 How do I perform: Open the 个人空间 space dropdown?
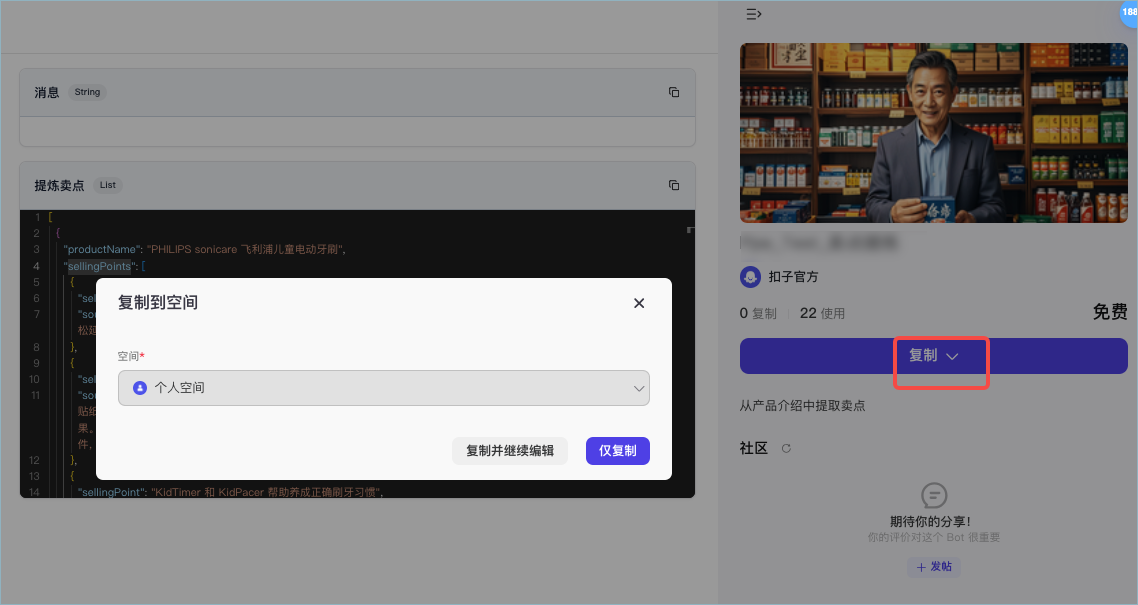383,388
